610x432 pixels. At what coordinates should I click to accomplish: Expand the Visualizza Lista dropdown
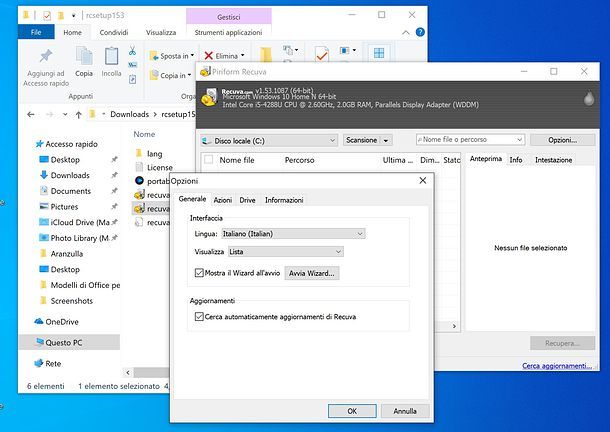point(284,252)
